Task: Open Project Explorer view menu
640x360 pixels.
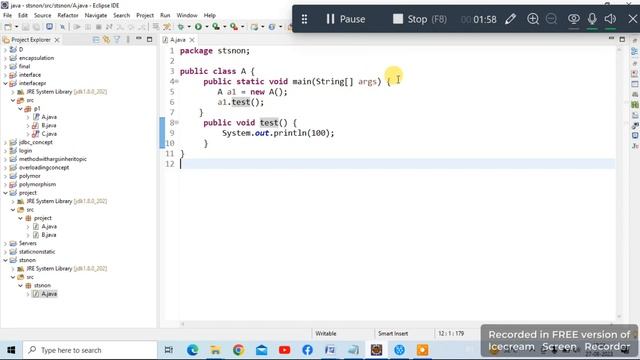Action: [128, 40]
